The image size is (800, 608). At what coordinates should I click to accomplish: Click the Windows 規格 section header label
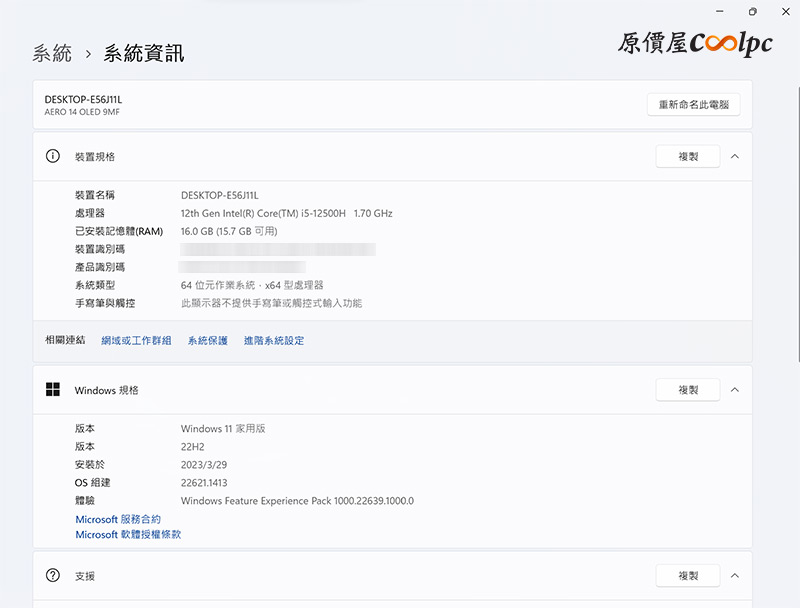(x=107, y=390)
